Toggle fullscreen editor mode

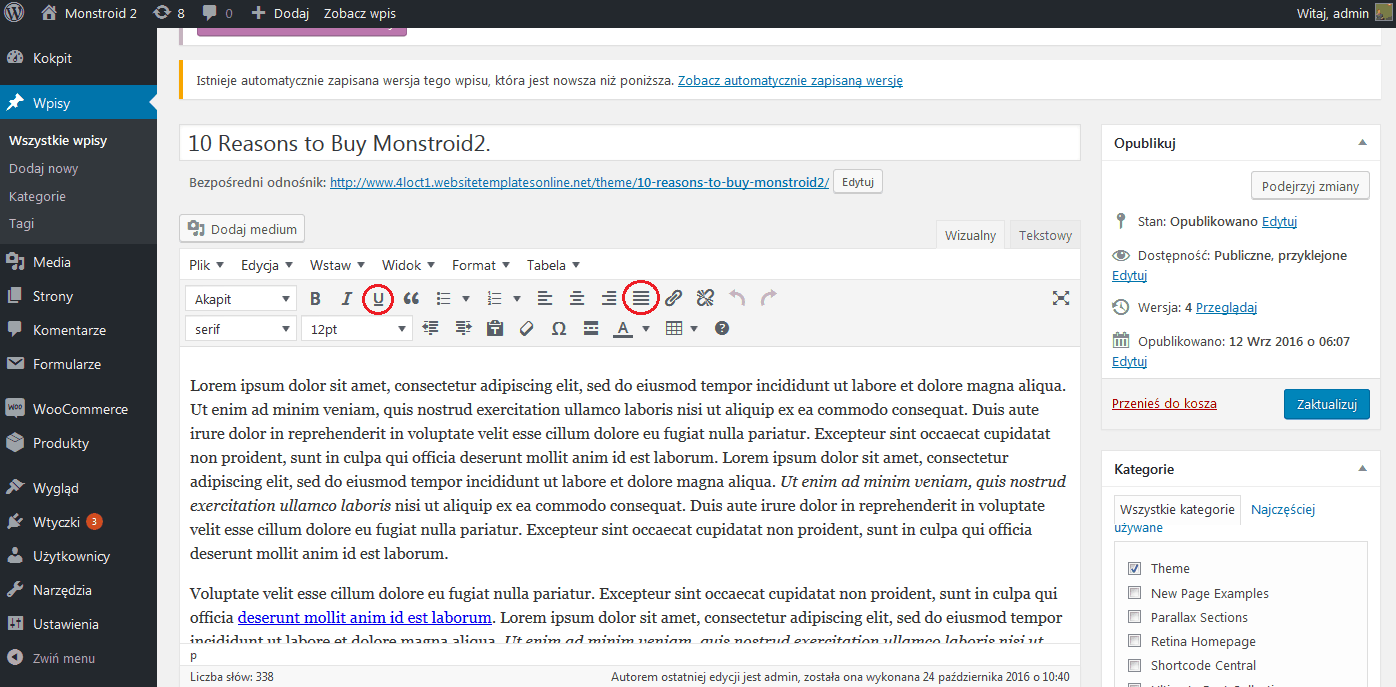(x=1061, y=298)
